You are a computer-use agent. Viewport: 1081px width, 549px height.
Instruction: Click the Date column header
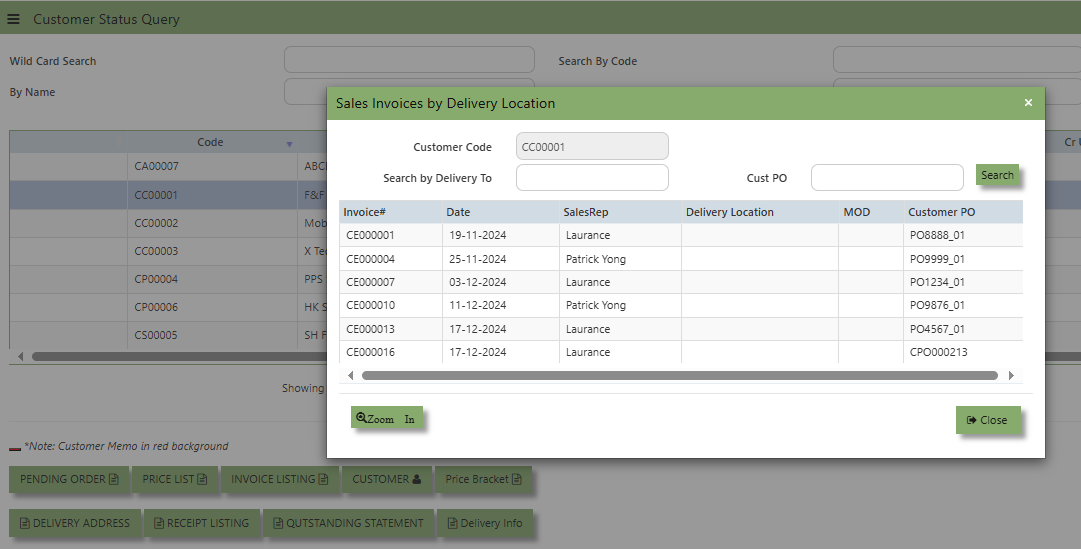[x=501, y=212]
